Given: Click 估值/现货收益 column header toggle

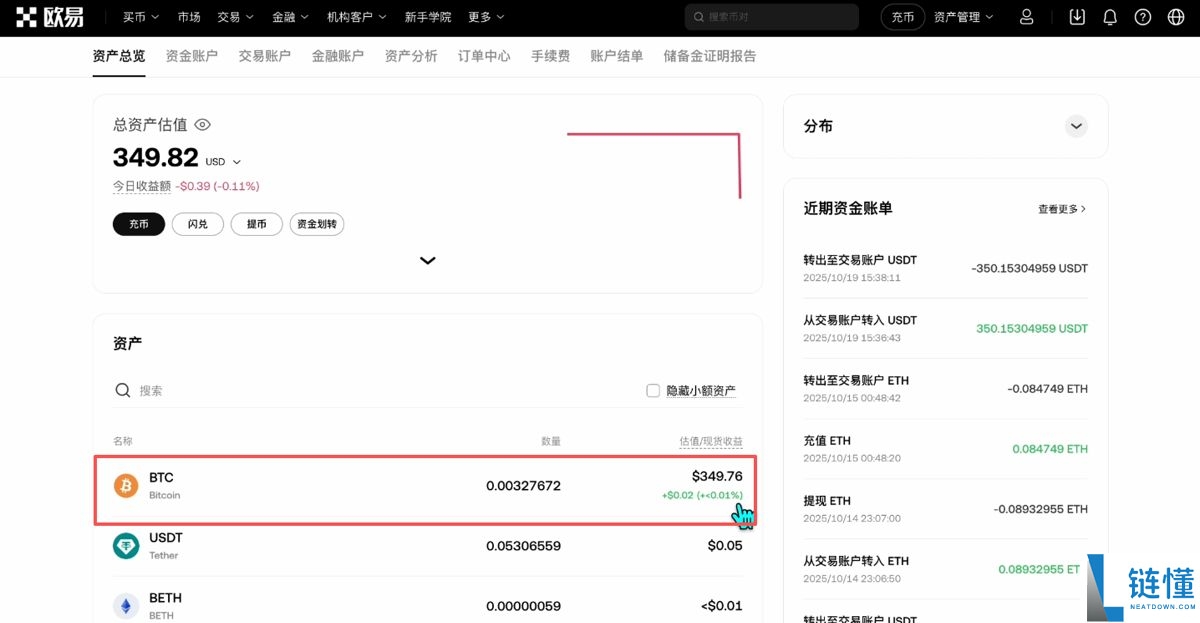Looking at the screenshot, I should click(699, 440).
